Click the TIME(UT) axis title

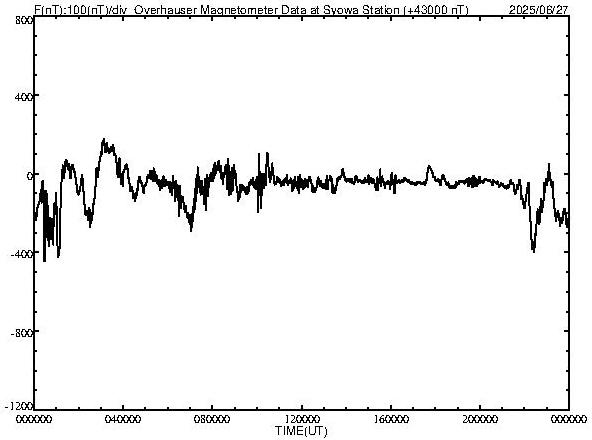tap(301, 431)
